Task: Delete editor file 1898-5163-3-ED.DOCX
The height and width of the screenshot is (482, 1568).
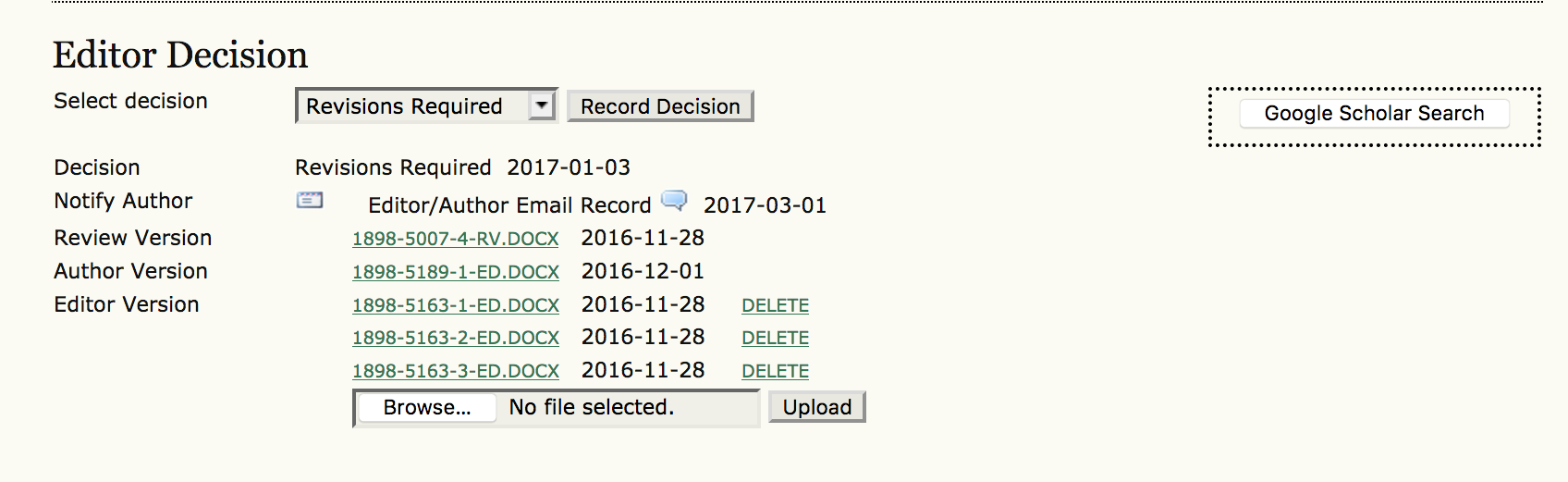Action: (x=775, y=371)
